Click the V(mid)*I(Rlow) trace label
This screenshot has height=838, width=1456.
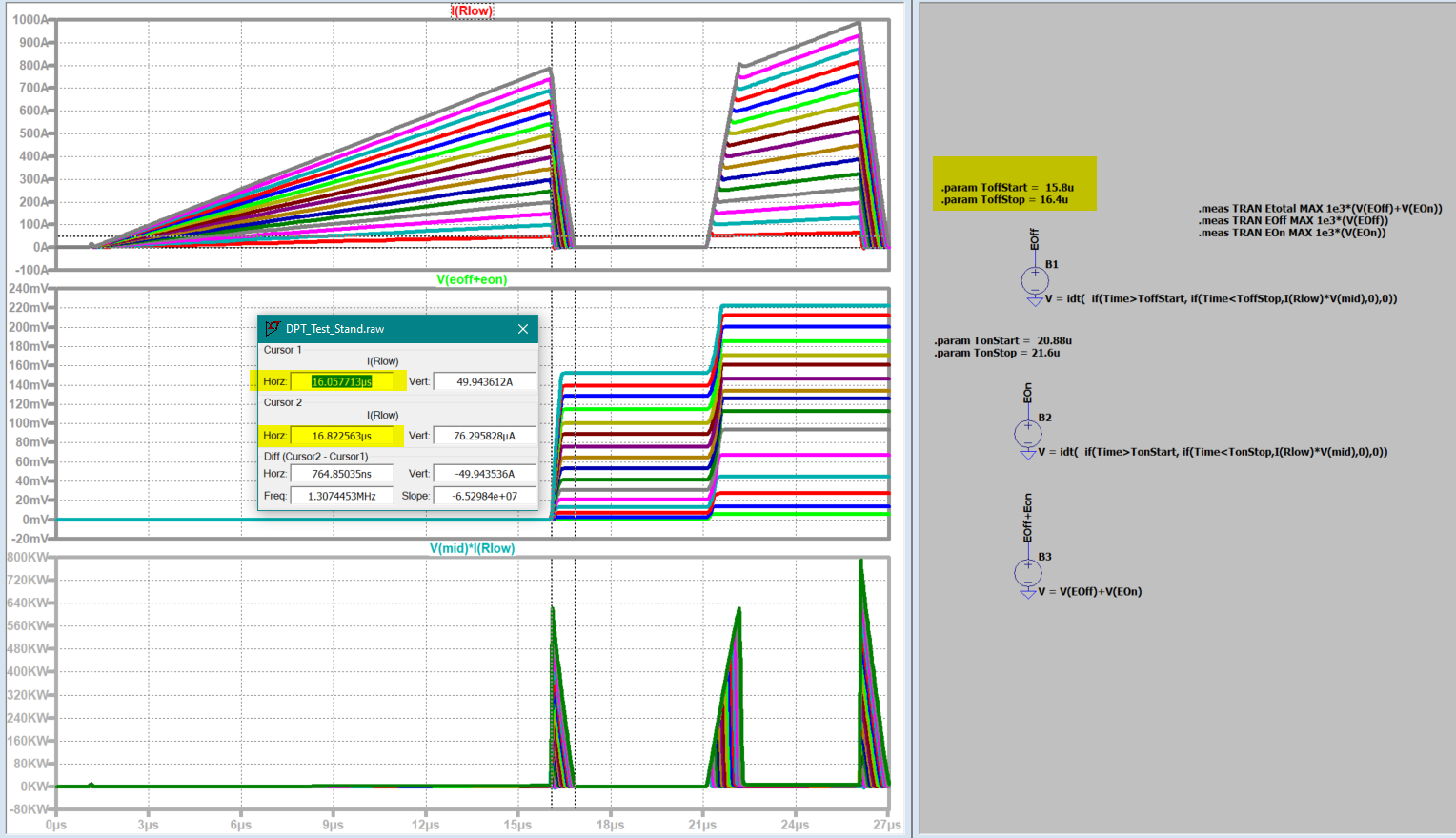pyautogui.click(x=472, y=548)
